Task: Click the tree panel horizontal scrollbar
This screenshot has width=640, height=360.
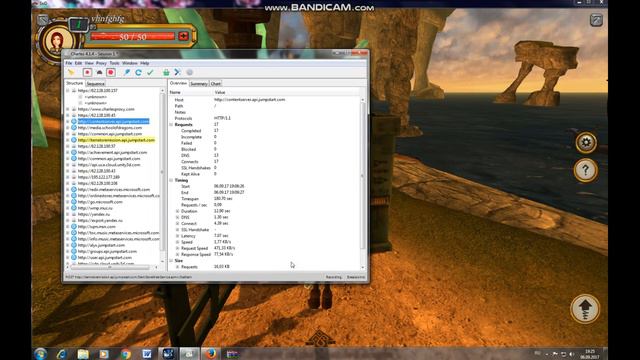Action: pos(110,267)
